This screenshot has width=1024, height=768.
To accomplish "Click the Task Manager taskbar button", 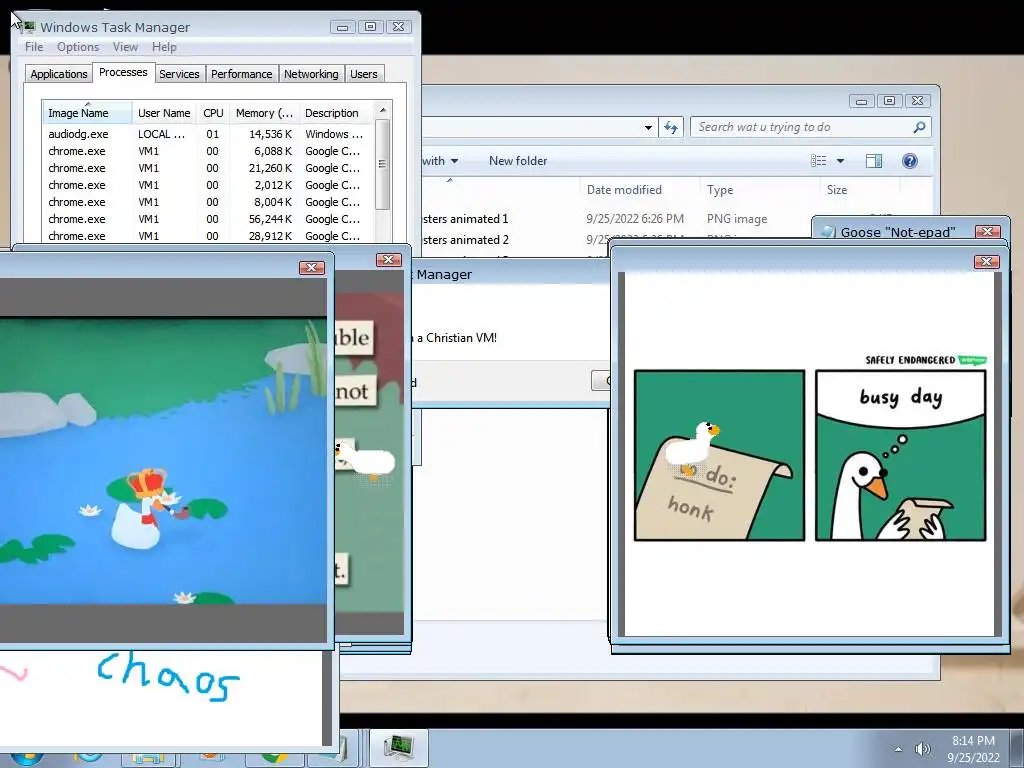I will (x=398, y=748).
